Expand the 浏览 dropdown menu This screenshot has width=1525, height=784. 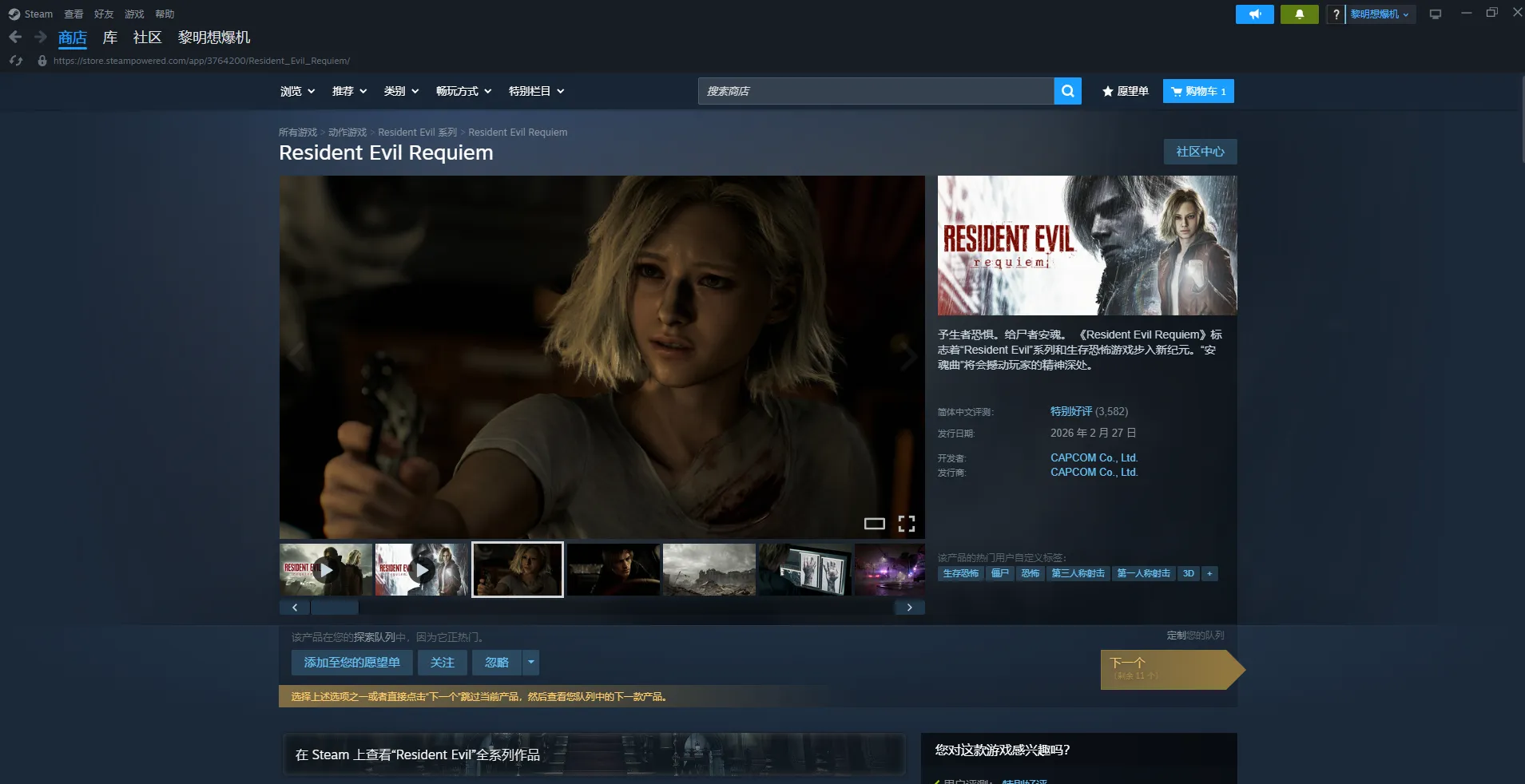point(297,91)
